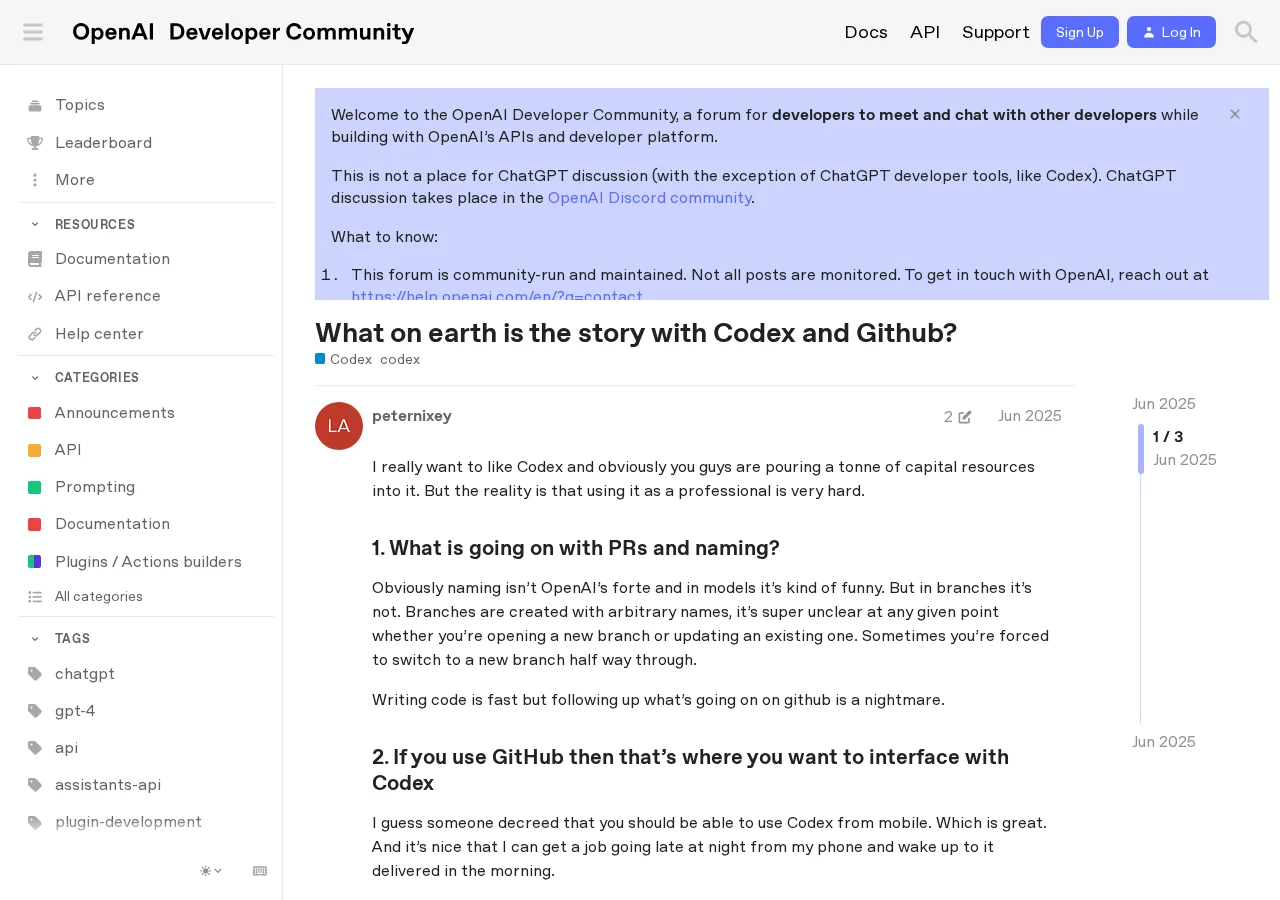
Task: Click the All categories link
Action: point(99,597)
